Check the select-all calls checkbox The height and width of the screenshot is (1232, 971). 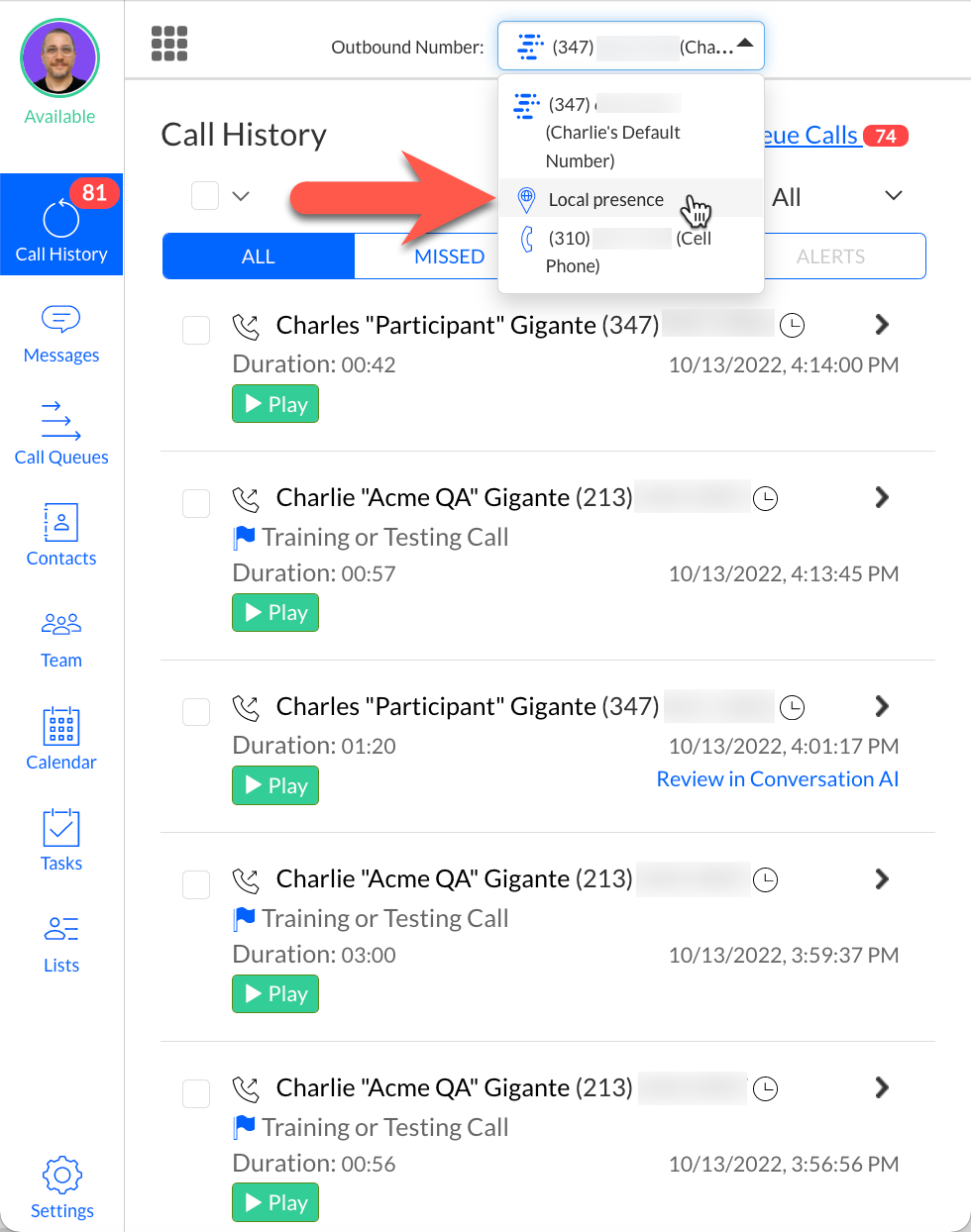click(205, 196)
